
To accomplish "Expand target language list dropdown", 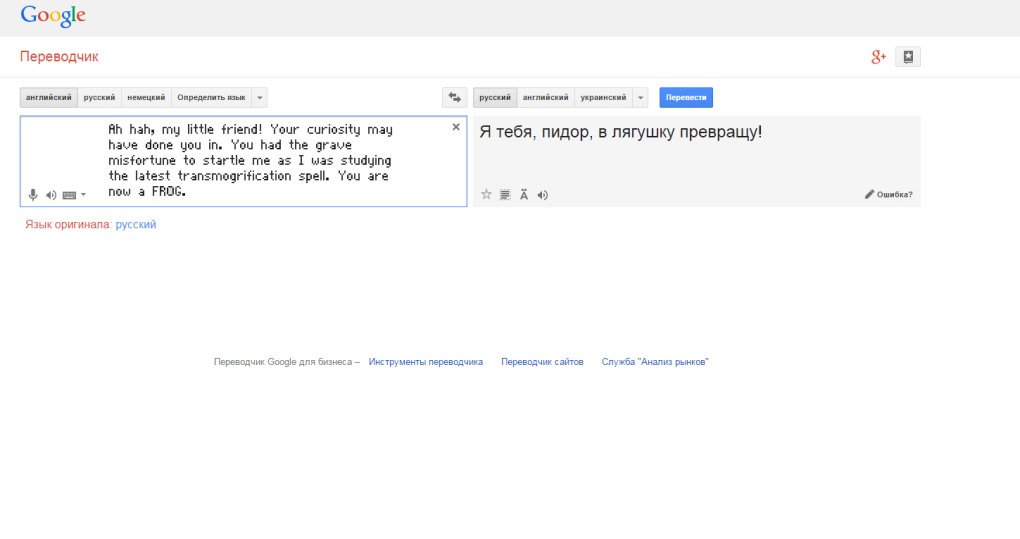I will point(641,98).
